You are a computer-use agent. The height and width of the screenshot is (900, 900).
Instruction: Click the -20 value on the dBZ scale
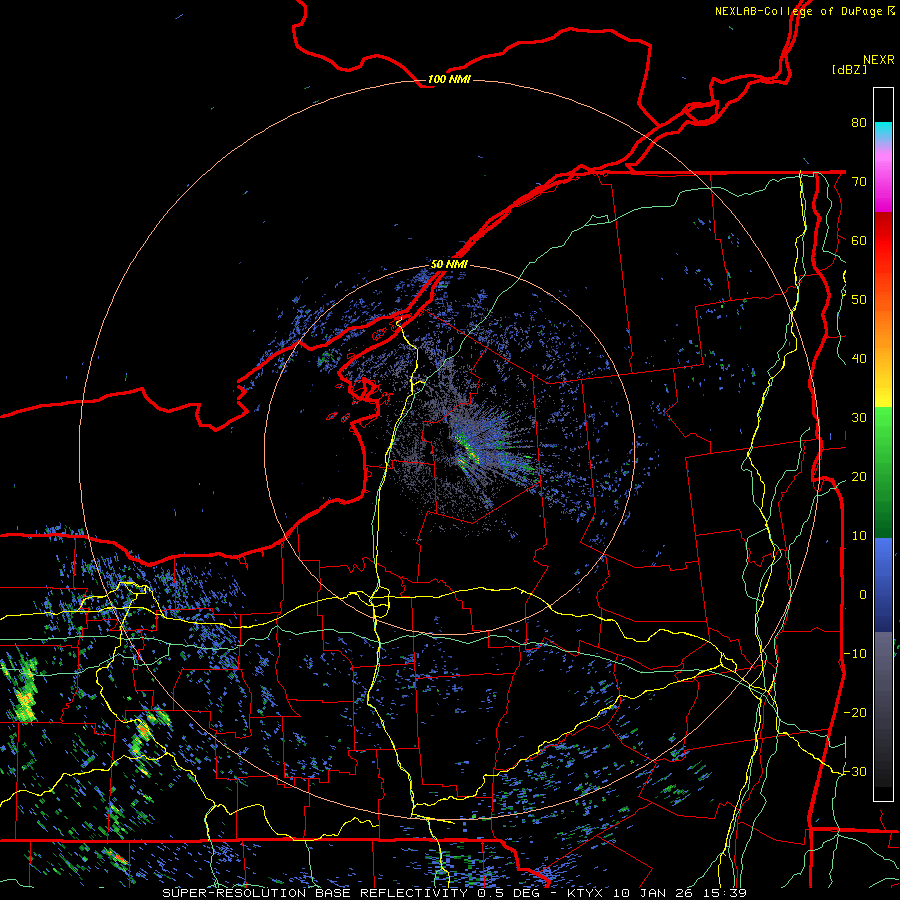click(855, 712)
